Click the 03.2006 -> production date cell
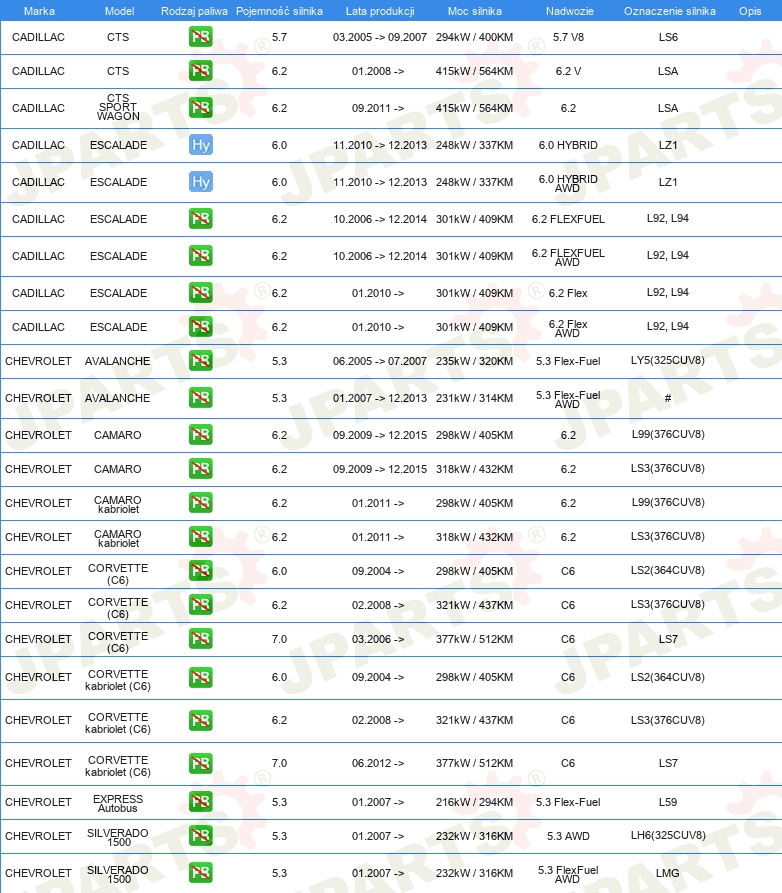 coord(378,639)
